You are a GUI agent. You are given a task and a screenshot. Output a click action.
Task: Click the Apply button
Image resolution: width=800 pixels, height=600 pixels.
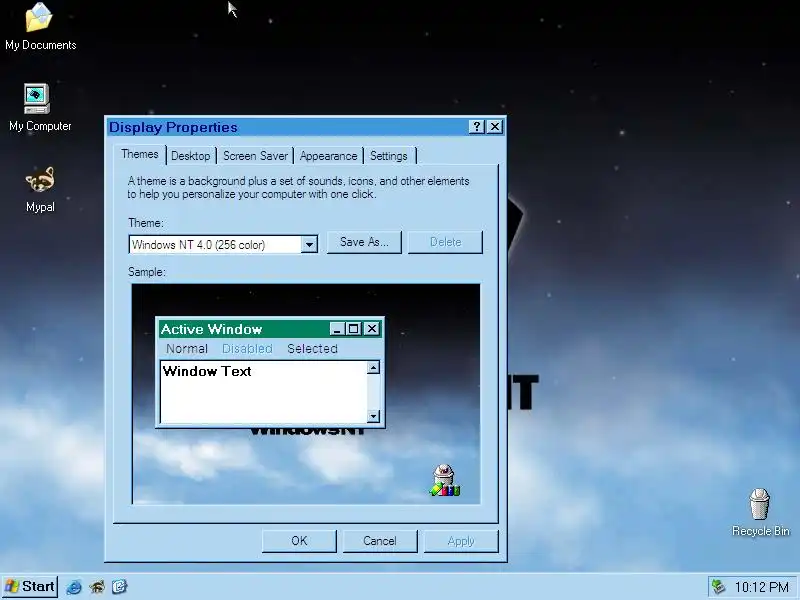click(461, 541)
